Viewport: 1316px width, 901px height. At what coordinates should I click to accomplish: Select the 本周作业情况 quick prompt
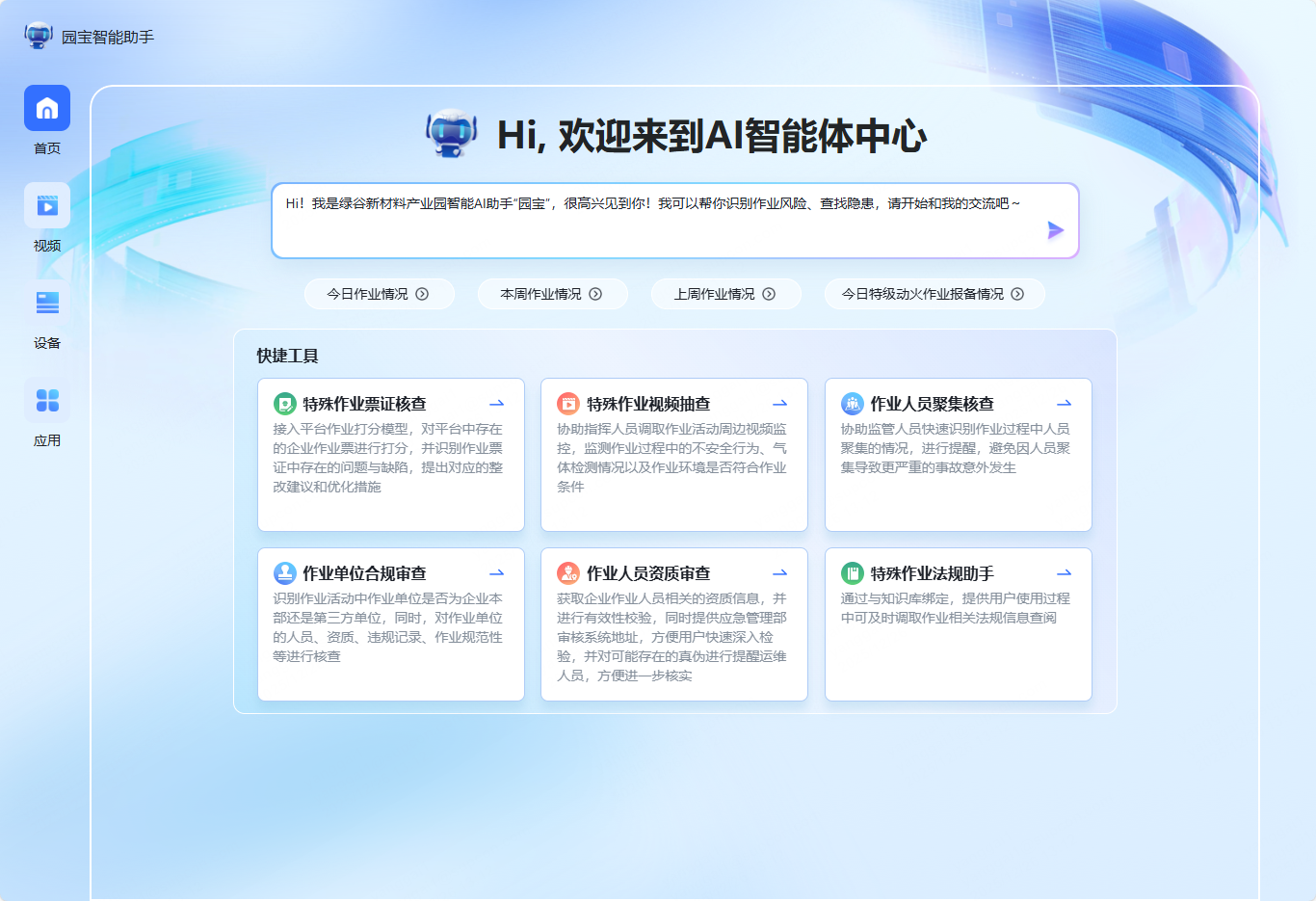(x=552, y=294)
